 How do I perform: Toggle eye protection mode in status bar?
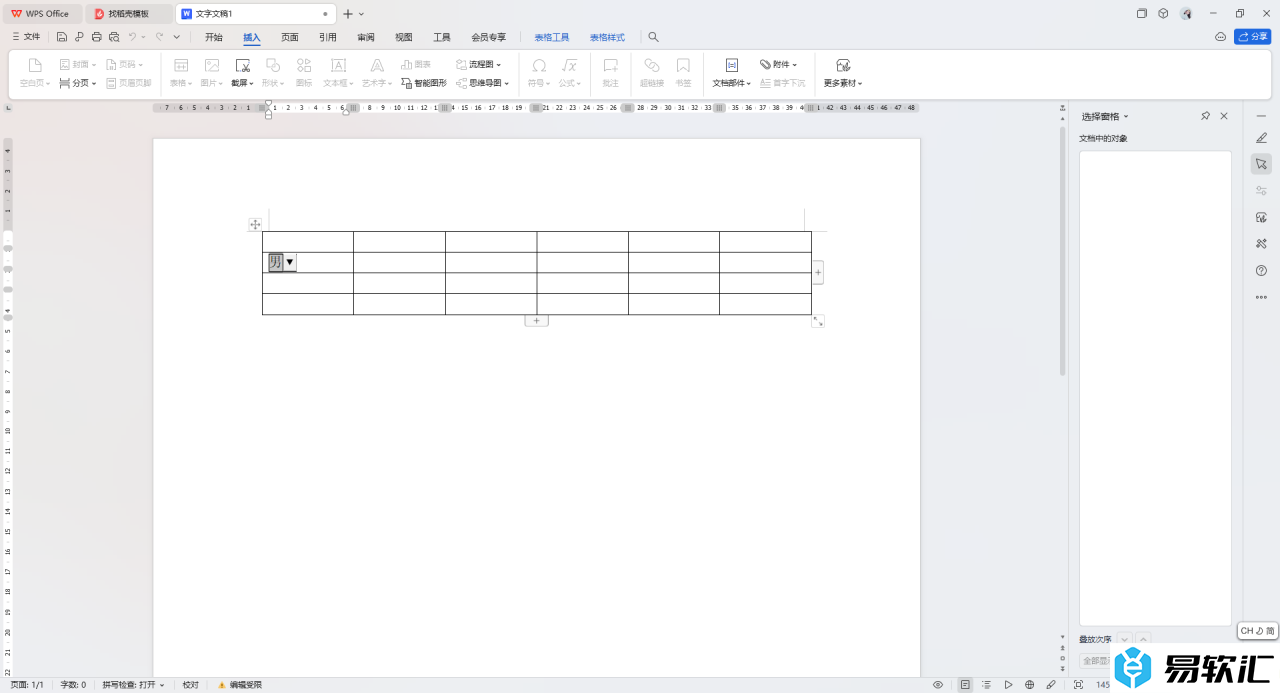(x=938, y=685)
